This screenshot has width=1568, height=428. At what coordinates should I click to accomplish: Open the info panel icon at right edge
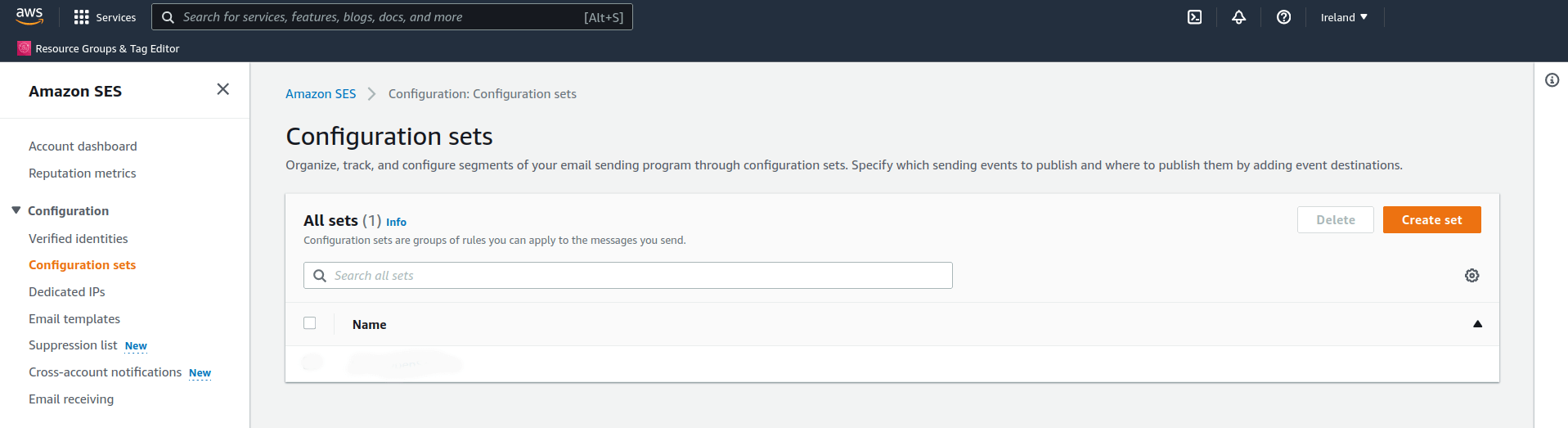[x=1552, y=80]
